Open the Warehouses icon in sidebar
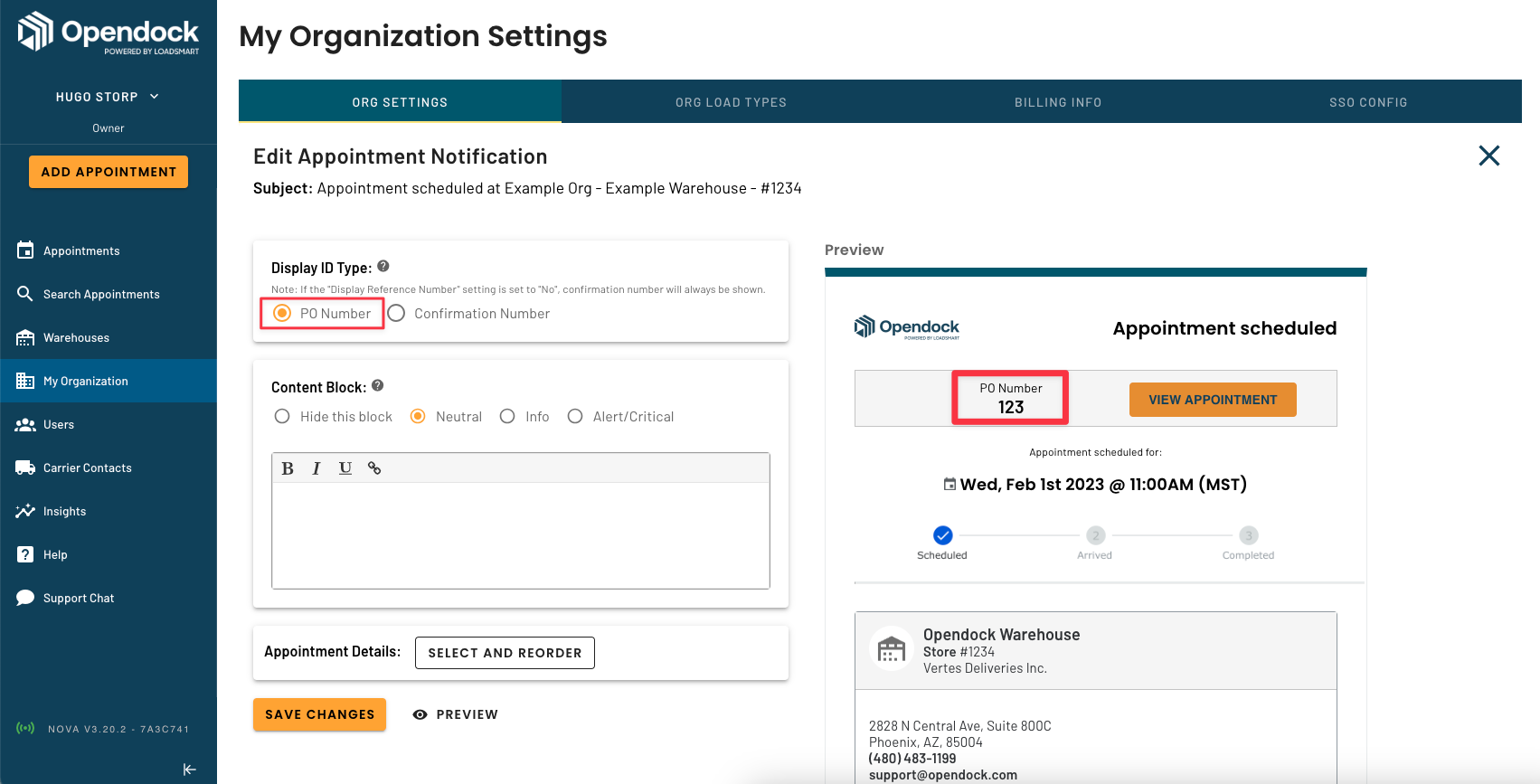1540x784 pixels. click(x=25, y=337)
